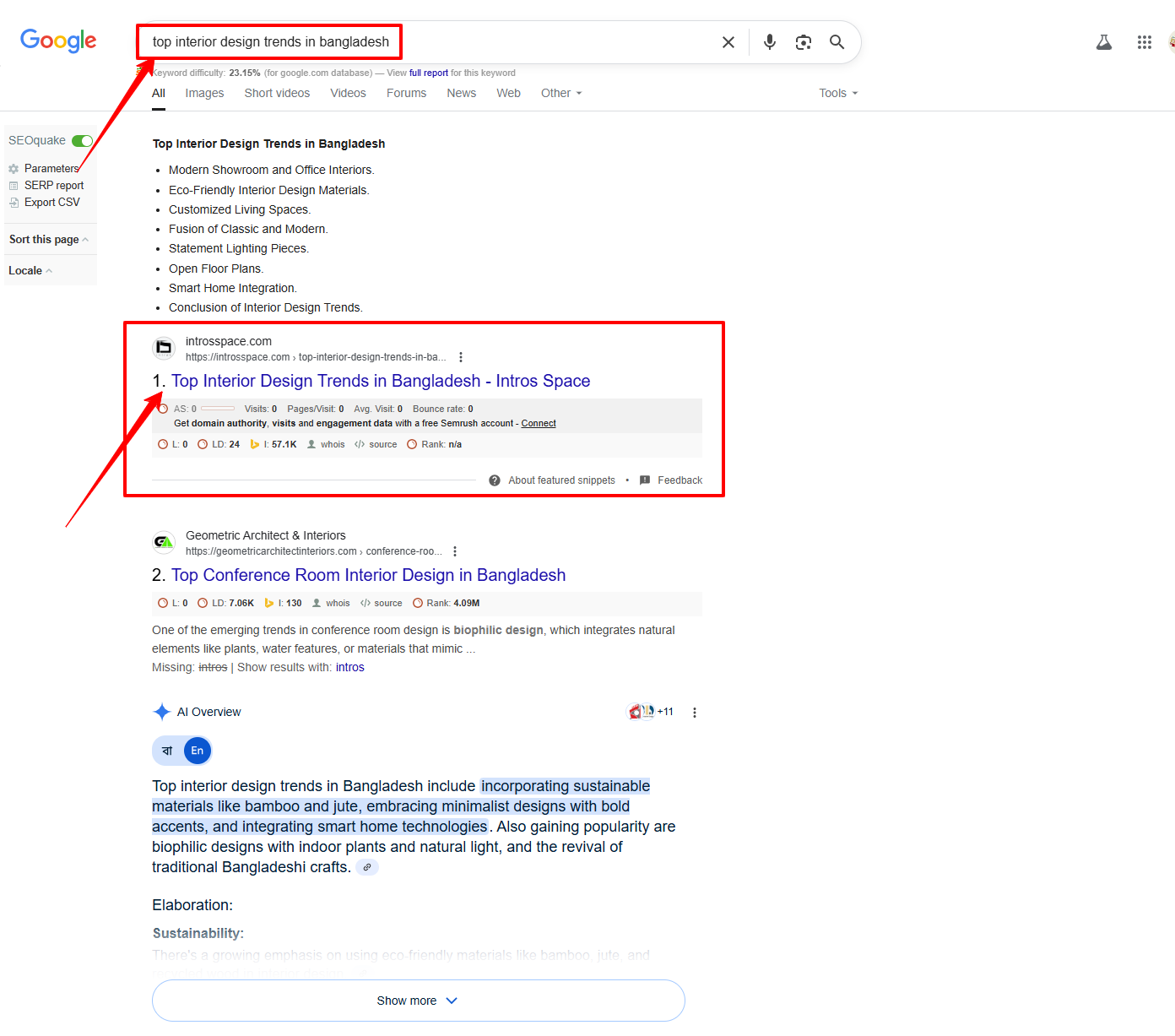Click L: 0 links value for introsspace

tap(173, 445)
